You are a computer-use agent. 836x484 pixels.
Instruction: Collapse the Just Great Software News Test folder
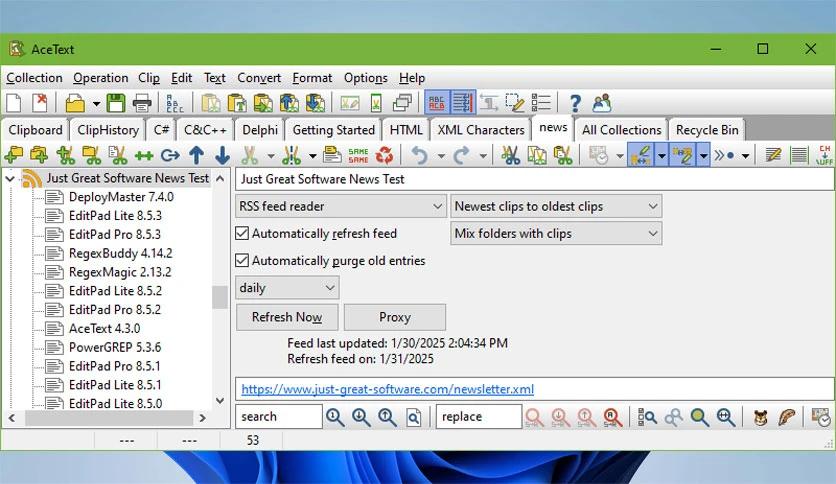click(x=10, y=178)
